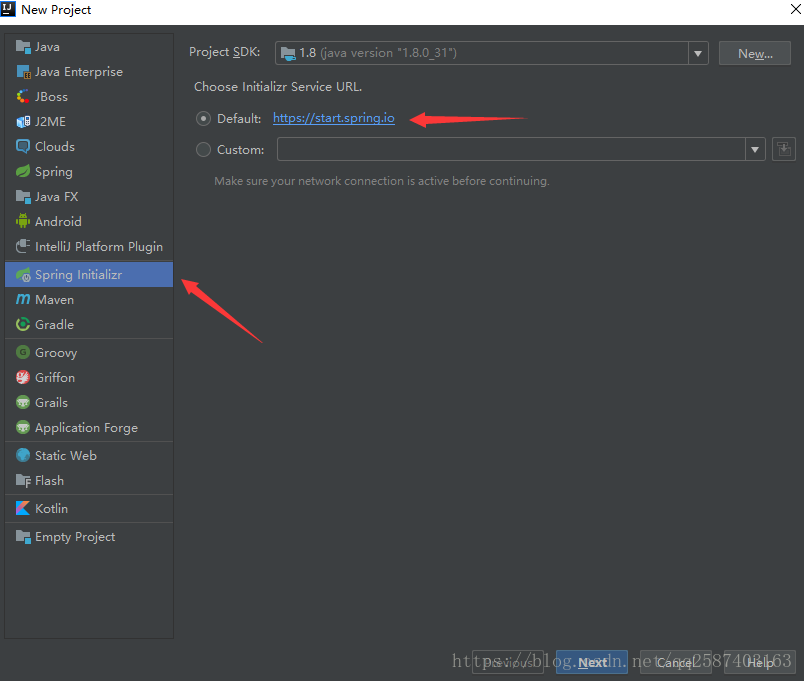Click the New... SDK button
This screenshot has width=804, height=681.
coord(755,53)
